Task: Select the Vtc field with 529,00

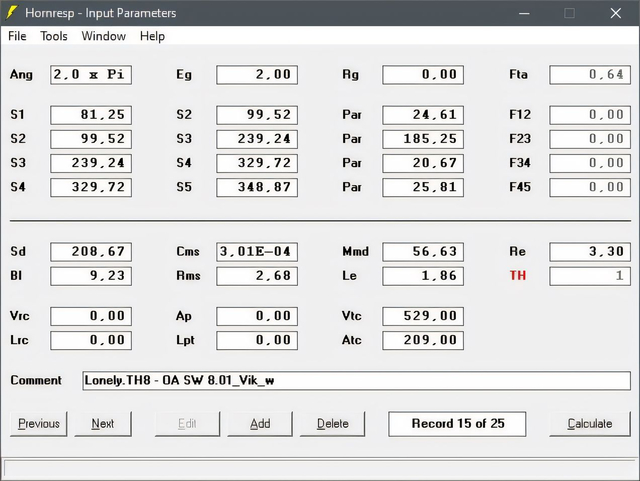Action: (x=423, y=316)
